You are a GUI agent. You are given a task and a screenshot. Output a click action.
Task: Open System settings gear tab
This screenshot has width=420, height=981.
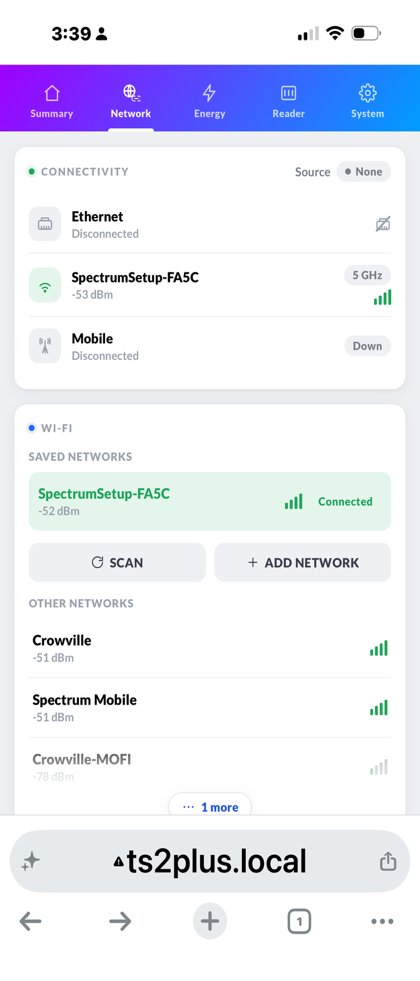tap(367, 102)
